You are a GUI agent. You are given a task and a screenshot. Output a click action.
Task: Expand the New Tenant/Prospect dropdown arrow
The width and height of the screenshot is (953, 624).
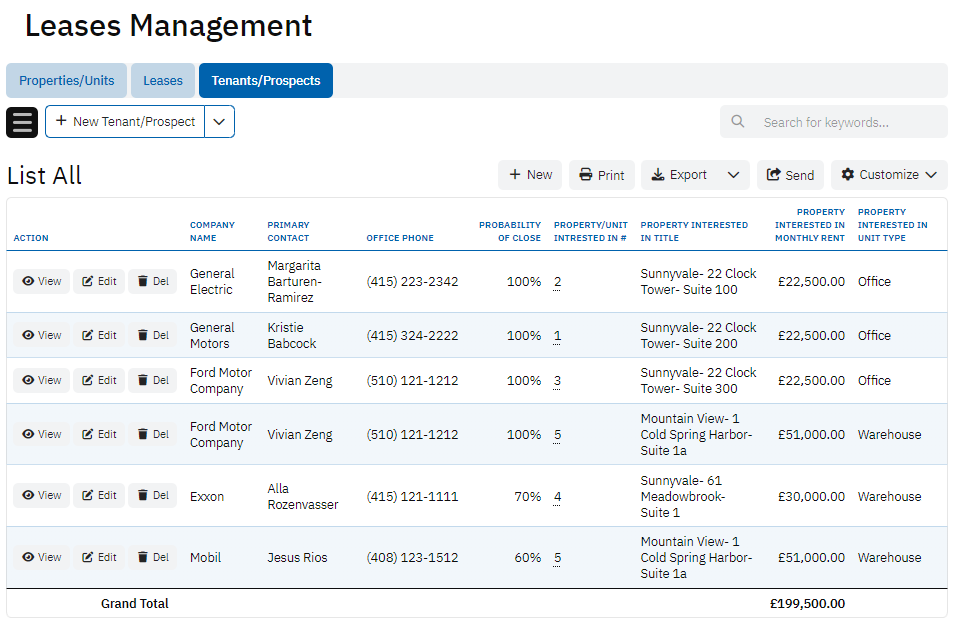(x=220, y=122)
